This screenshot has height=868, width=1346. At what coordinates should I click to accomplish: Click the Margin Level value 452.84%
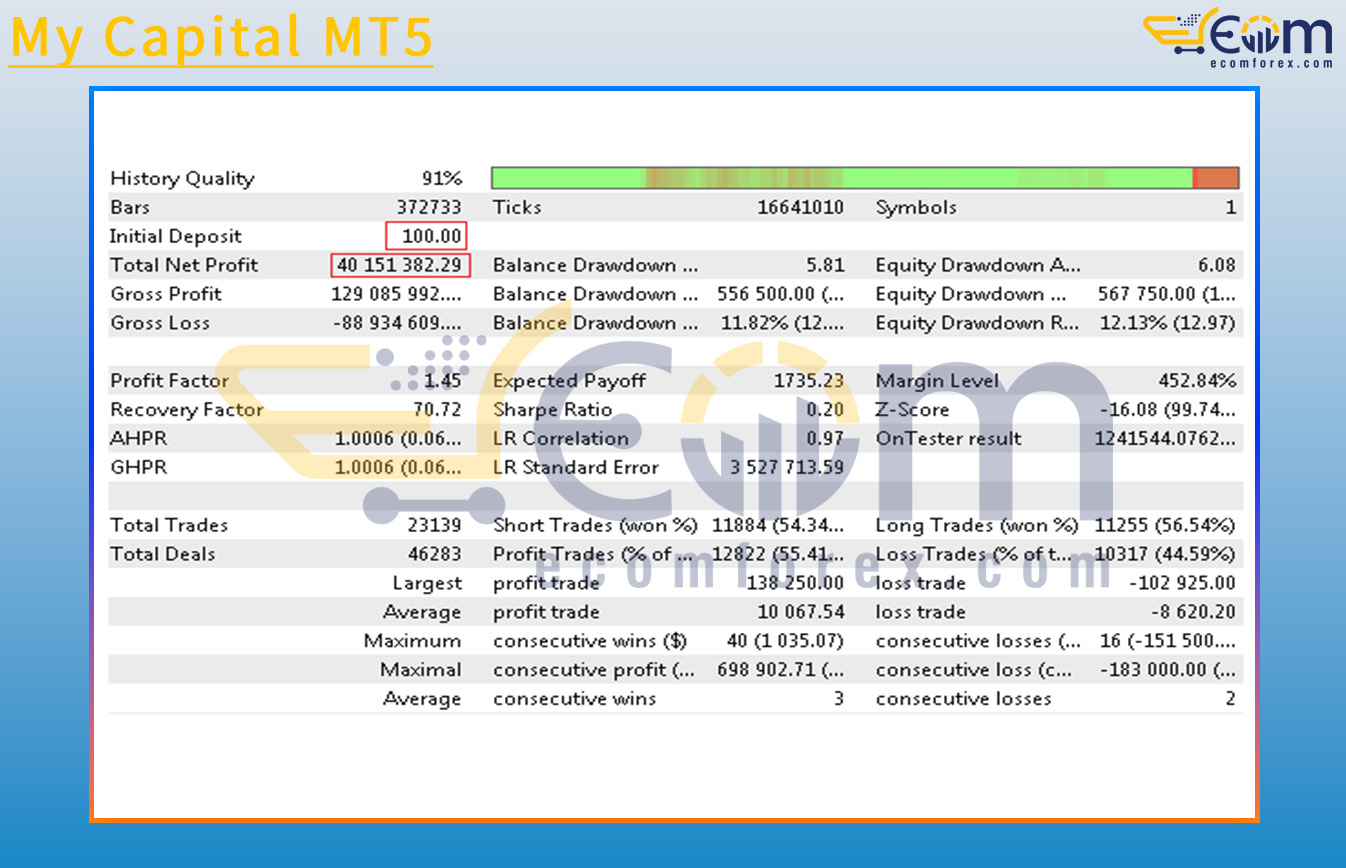[1198, 381]
